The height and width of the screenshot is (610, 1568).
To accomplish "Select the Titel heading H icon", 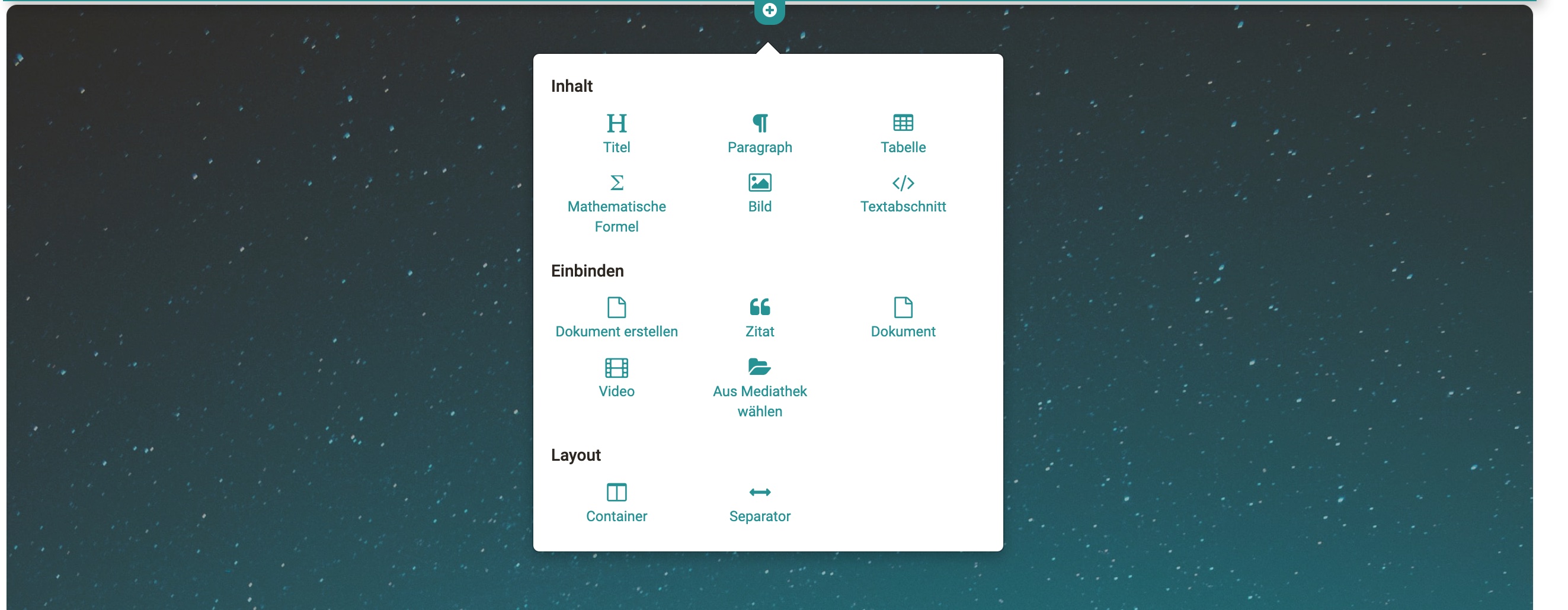I will pos(616,123).
